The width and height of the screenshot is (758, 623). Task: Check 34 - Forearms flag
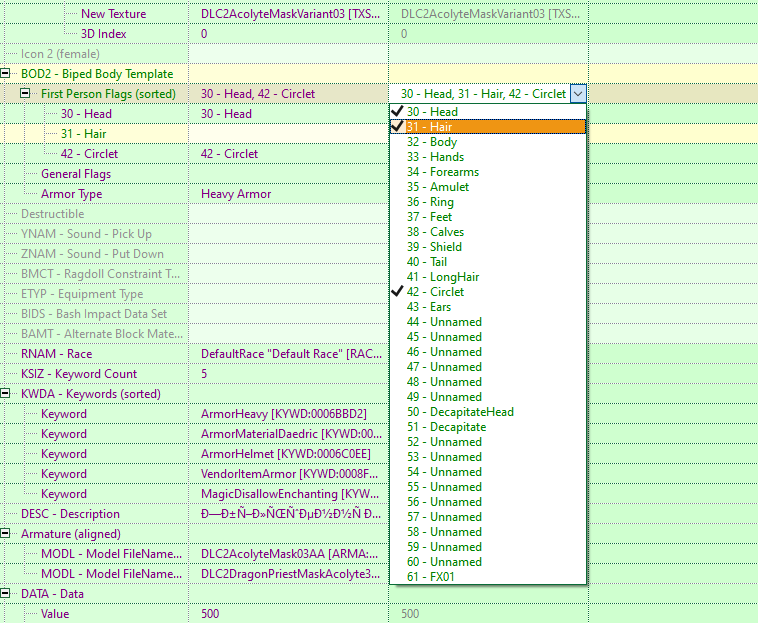[x=488, y=172]
